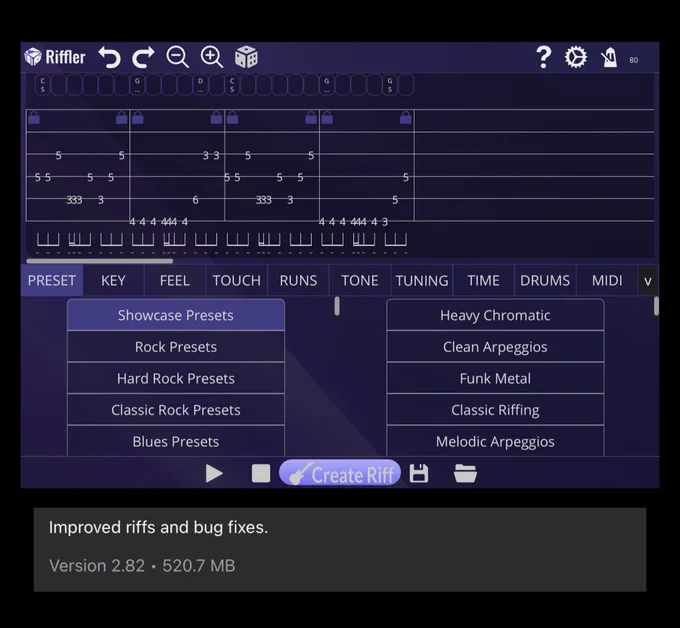Stop riff playback
The image size is (680, 628).
pos(261,473)
